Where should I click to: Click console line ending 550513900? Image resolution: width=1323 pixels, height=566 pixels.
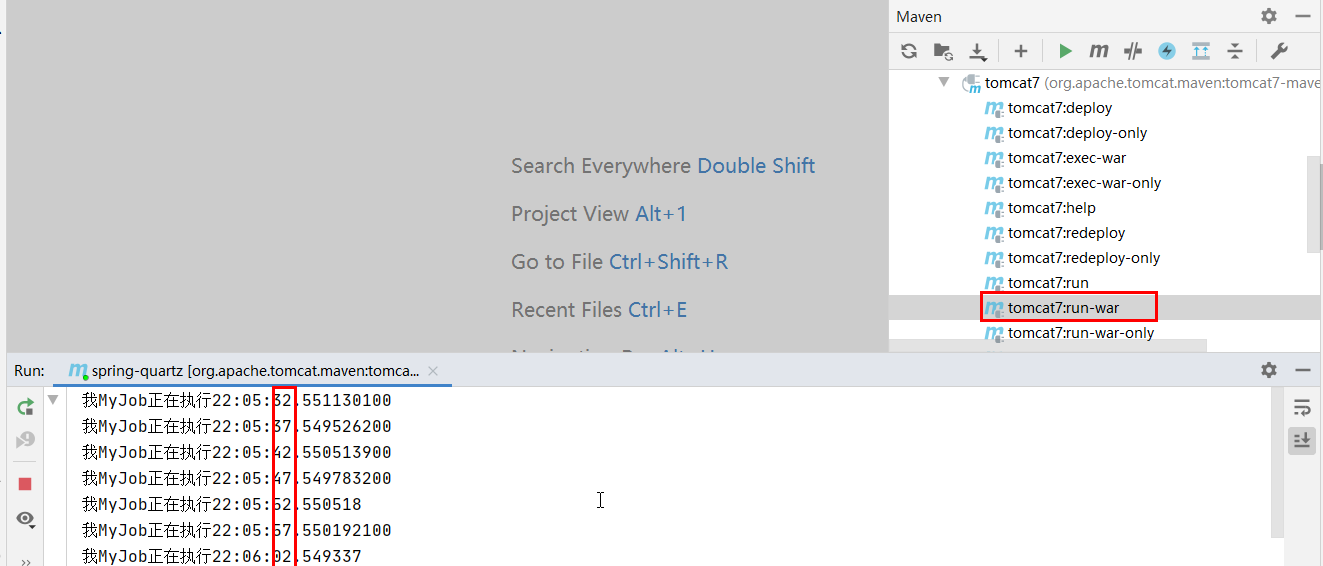237,453
